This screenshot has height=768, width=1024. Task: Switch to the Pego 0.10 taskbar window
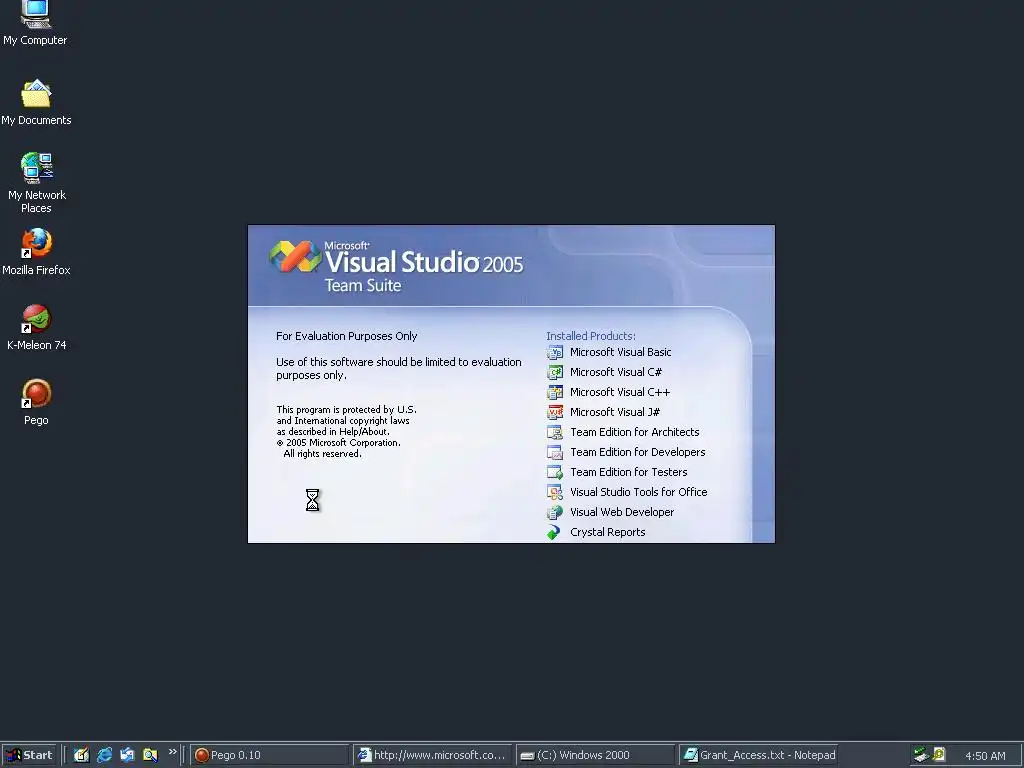point(270,755)
